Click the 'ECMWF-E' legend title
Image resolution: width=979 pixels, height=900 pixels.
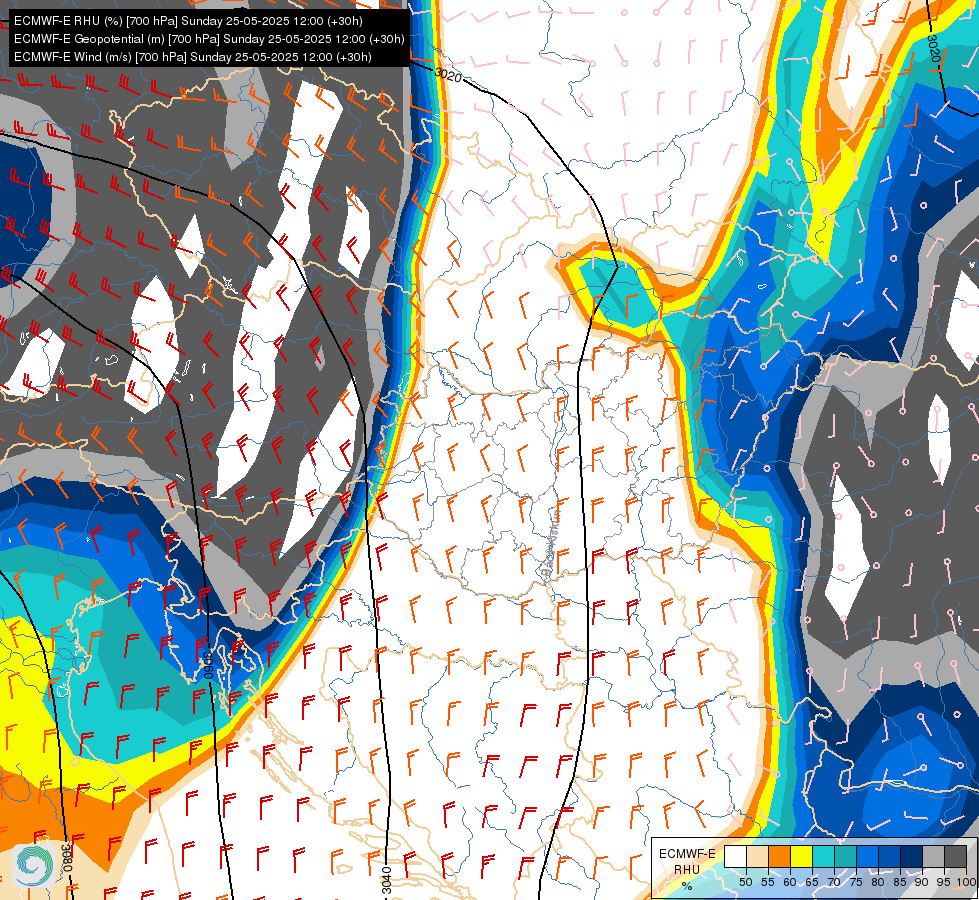(x=687, y=854)
